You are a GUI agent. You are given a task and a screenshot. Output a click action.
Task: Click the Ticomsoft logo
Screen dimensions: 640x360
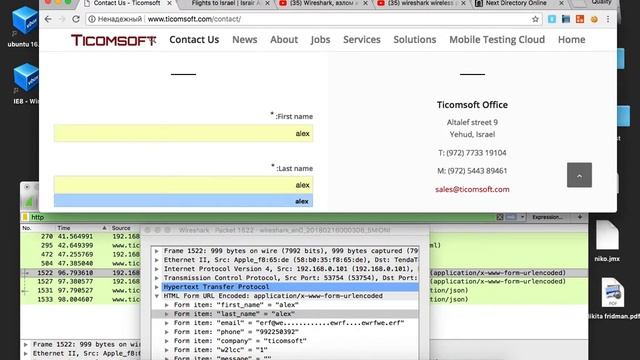(113, 40)
